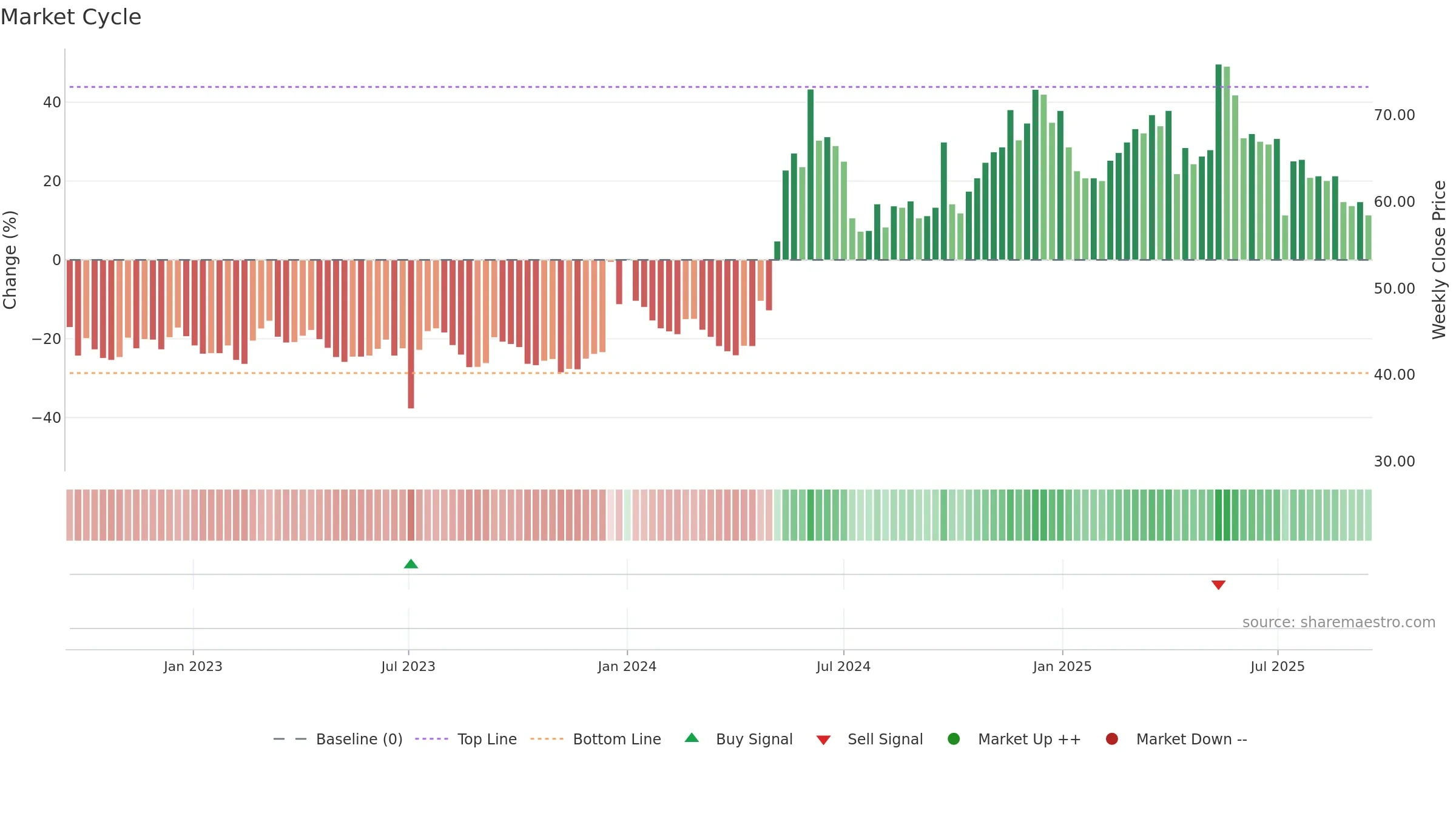Click the pale green heat-strip cell near Jan 2024
The width and height of the screenshot is (1456, 819).
click(x=627, y=515)
